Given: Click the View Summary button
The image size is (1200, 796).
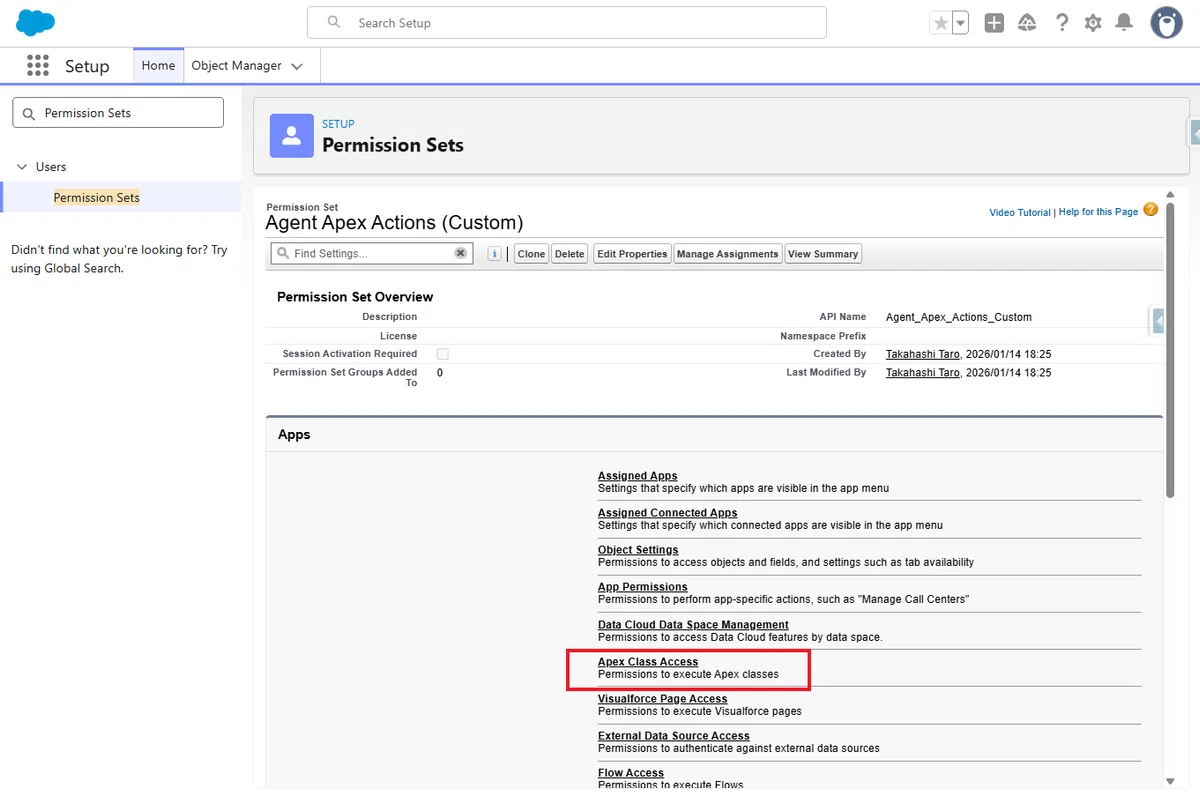Looking at the screenshot, I should 823,254.
